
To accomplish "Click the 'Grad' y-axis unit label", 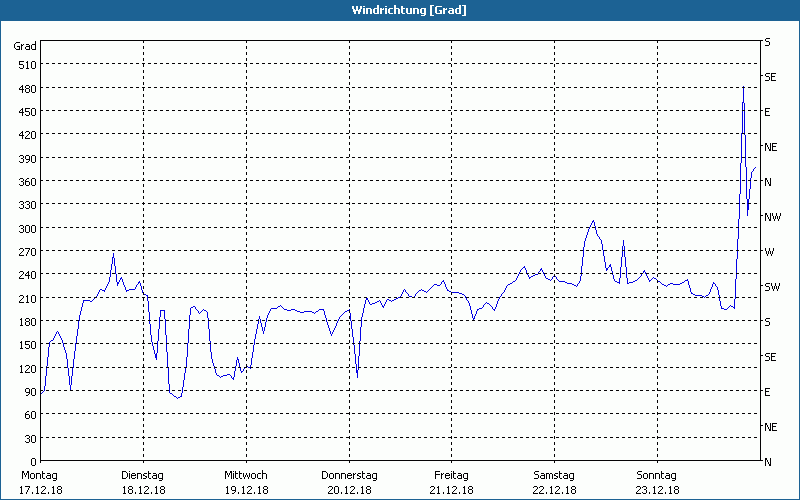I will [x=24, y=46].
